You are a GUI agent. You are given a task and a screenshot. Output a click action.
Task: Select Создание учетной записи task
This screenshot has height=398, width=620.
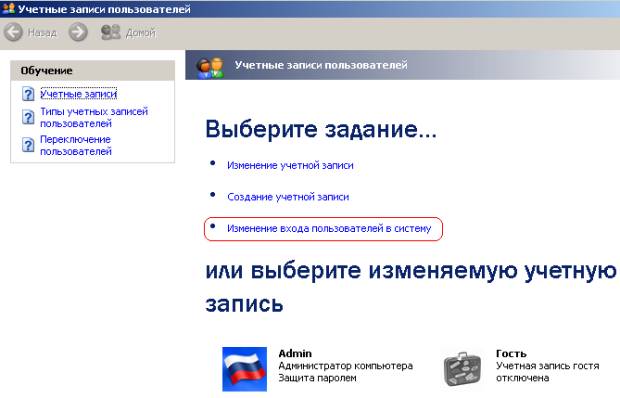tap(288, 197)
